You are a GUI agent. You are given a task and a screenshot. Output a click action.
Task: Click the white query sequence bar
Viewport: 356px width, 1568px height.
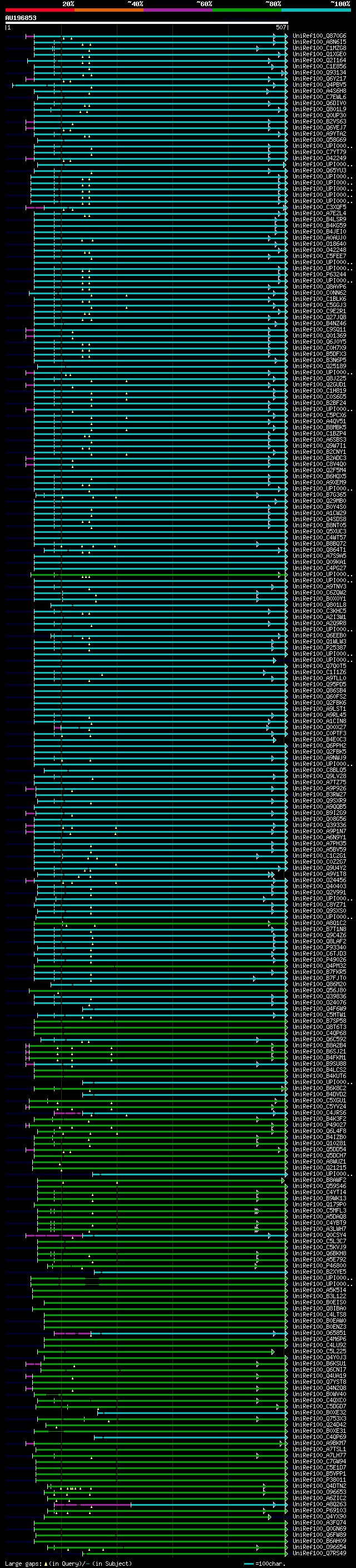pos(146,23)
